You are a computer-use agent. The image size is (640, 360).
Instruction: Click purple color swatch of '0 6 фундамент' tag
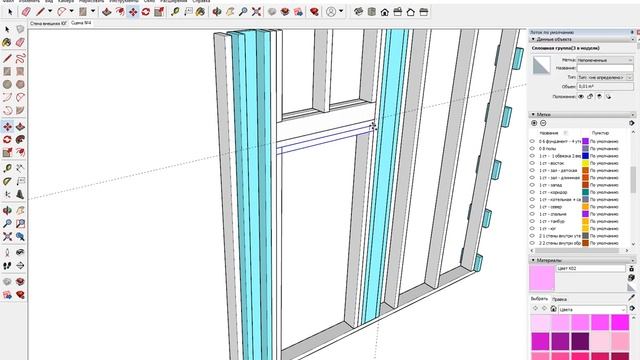point(585,141)
